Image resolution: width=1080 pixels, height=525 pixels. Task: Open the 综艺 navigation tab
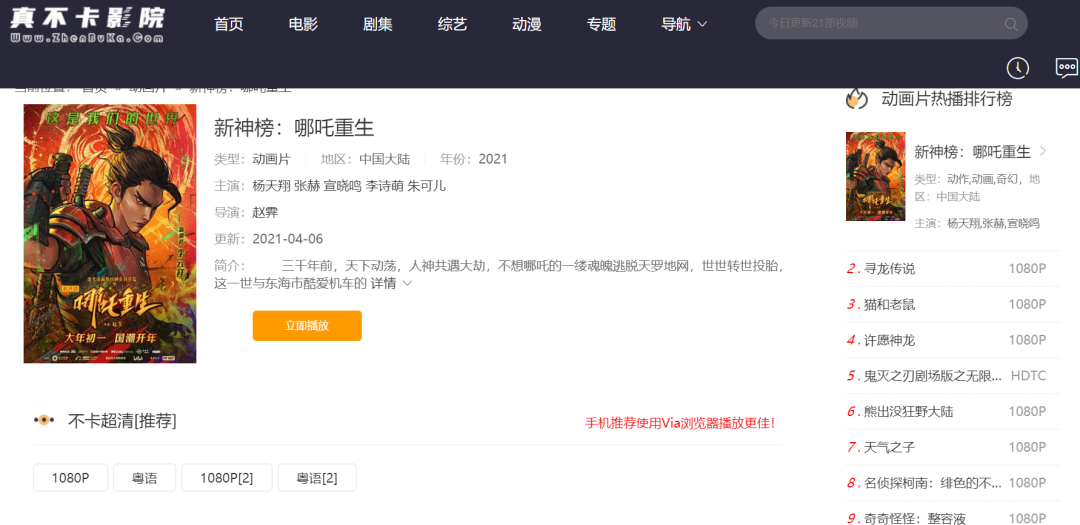pyautogui.click(x=452, y=24)
